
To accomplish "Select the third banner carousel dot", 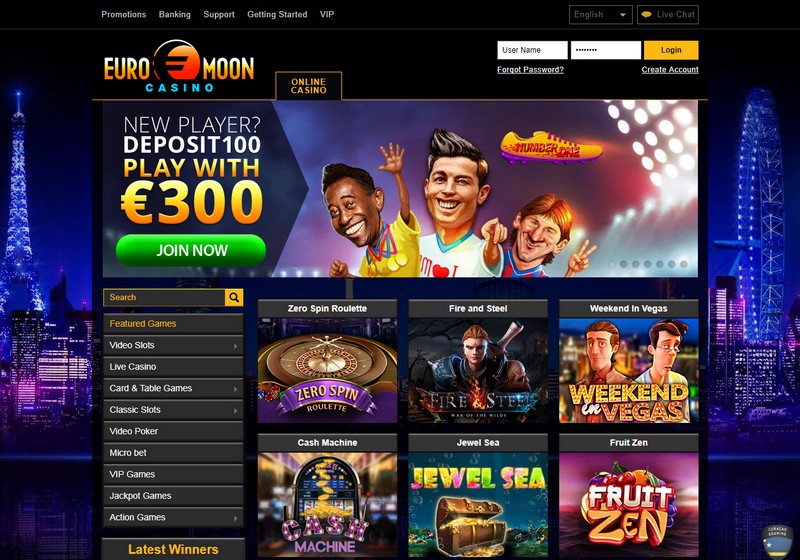I will coord(635,264).
